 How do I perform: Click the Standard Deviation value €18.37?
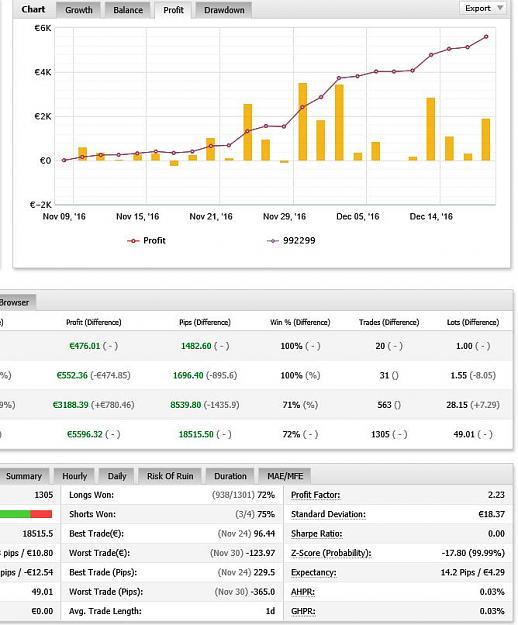[491, 514]
